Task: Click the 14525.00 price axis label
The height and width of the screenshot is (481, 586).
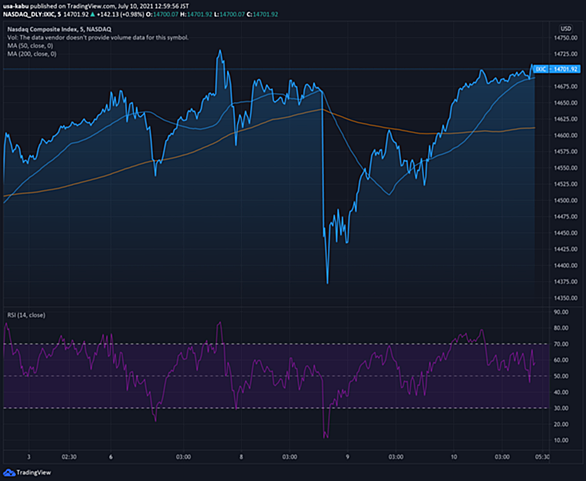Action: pyautogui.click(x=565, y=184)
